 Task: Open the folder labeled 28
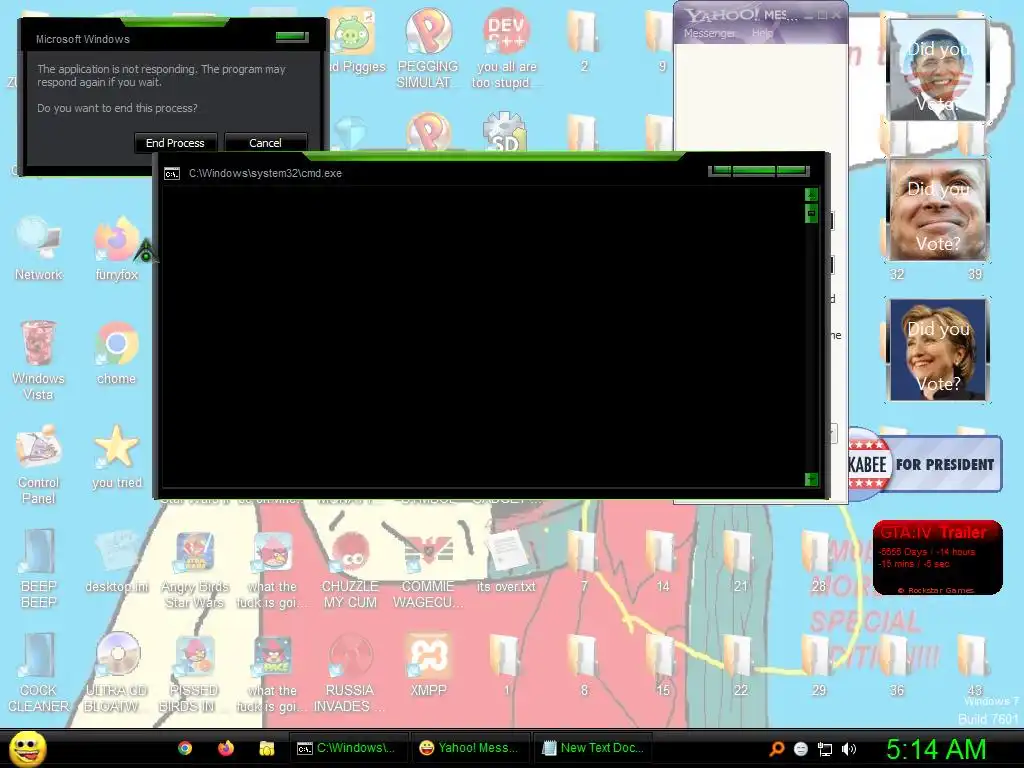pos(818,562)
